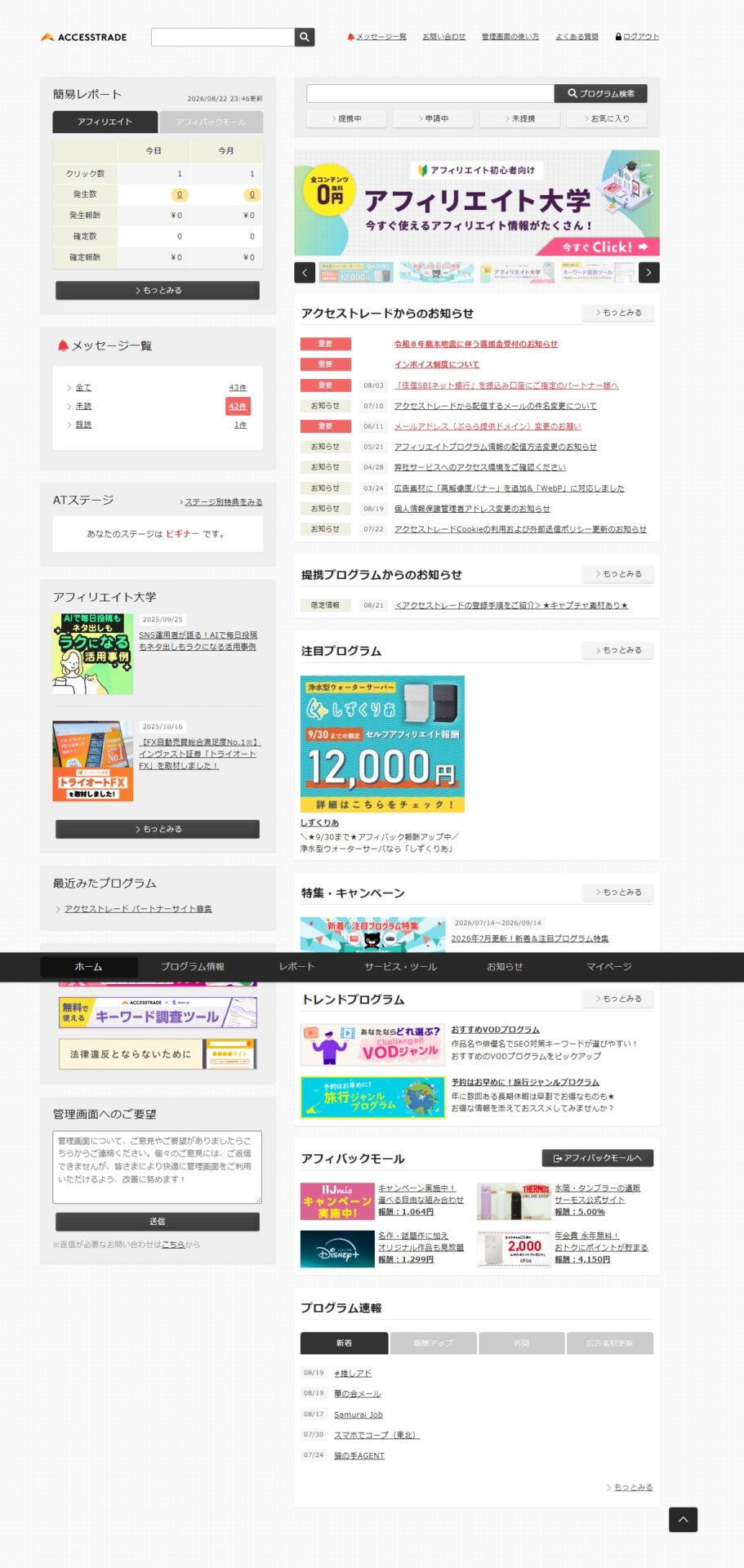Select the アフィリエイト report tab
This screenshot has width=744, height=1568.
(x=105, y=122)
